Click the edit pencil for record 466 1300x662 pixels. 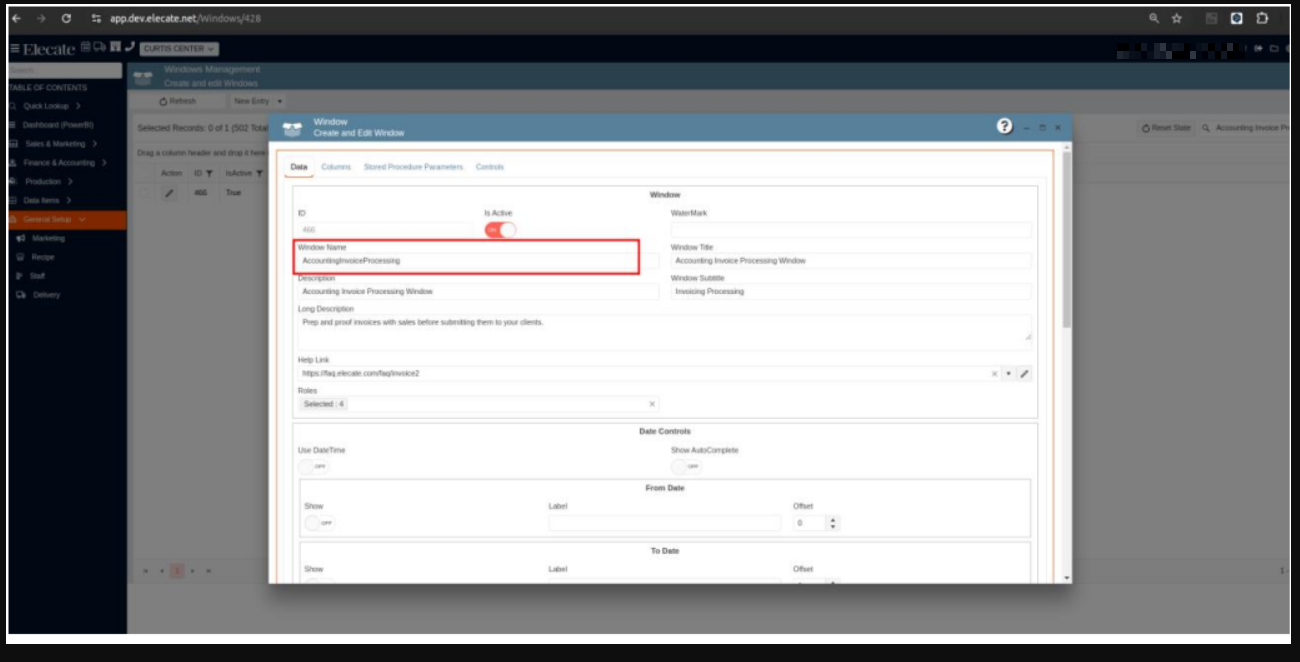click(169, 193)
